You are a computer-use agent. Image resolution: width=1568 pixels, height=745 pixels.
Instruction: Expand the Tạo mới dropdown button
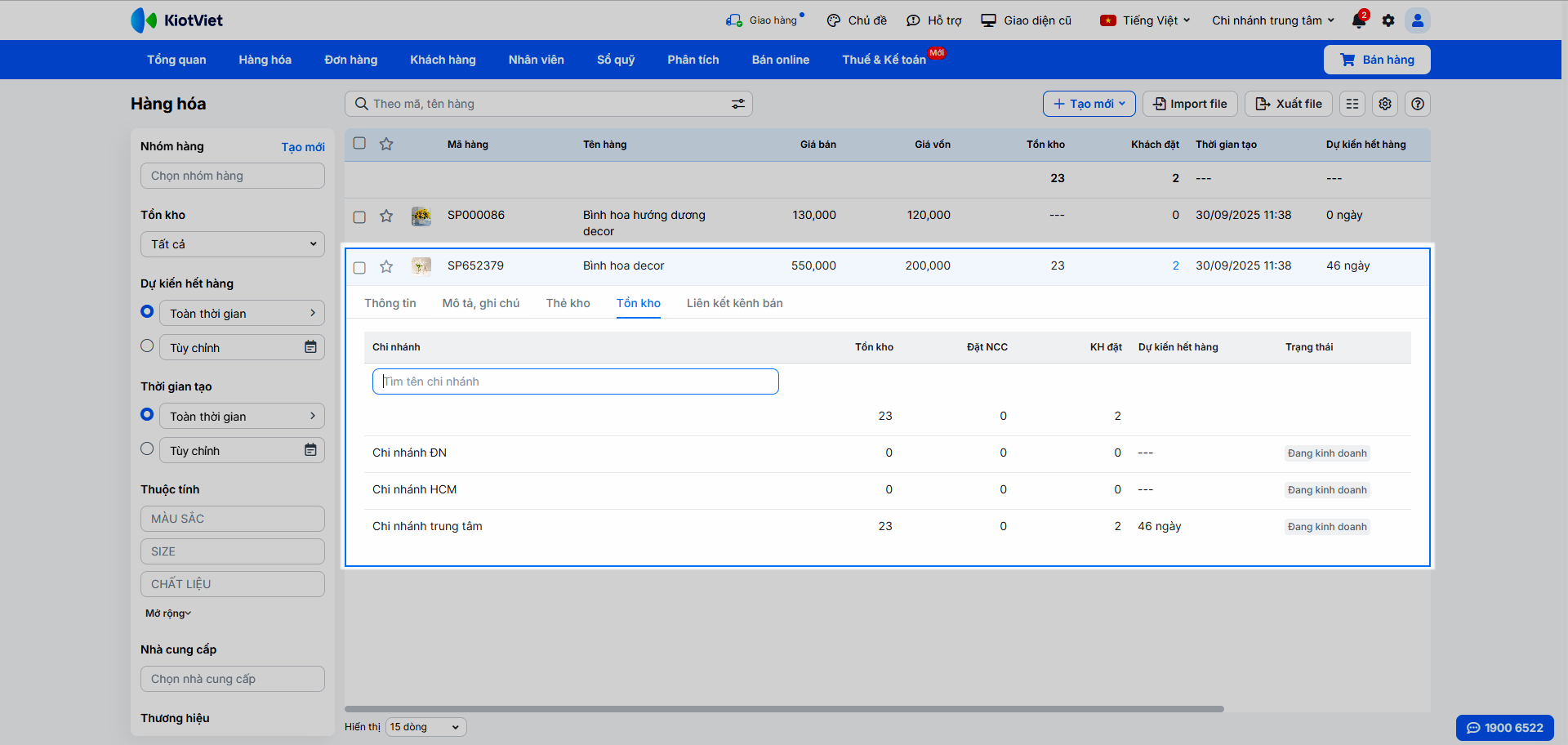[x=1089, y=104]
